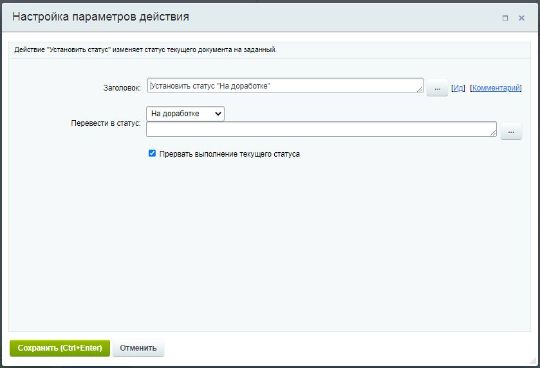Viewport: 540px width, 368px height.
Task: Click the dialog title 'Настройка параметров действия'
Action: 101,17
